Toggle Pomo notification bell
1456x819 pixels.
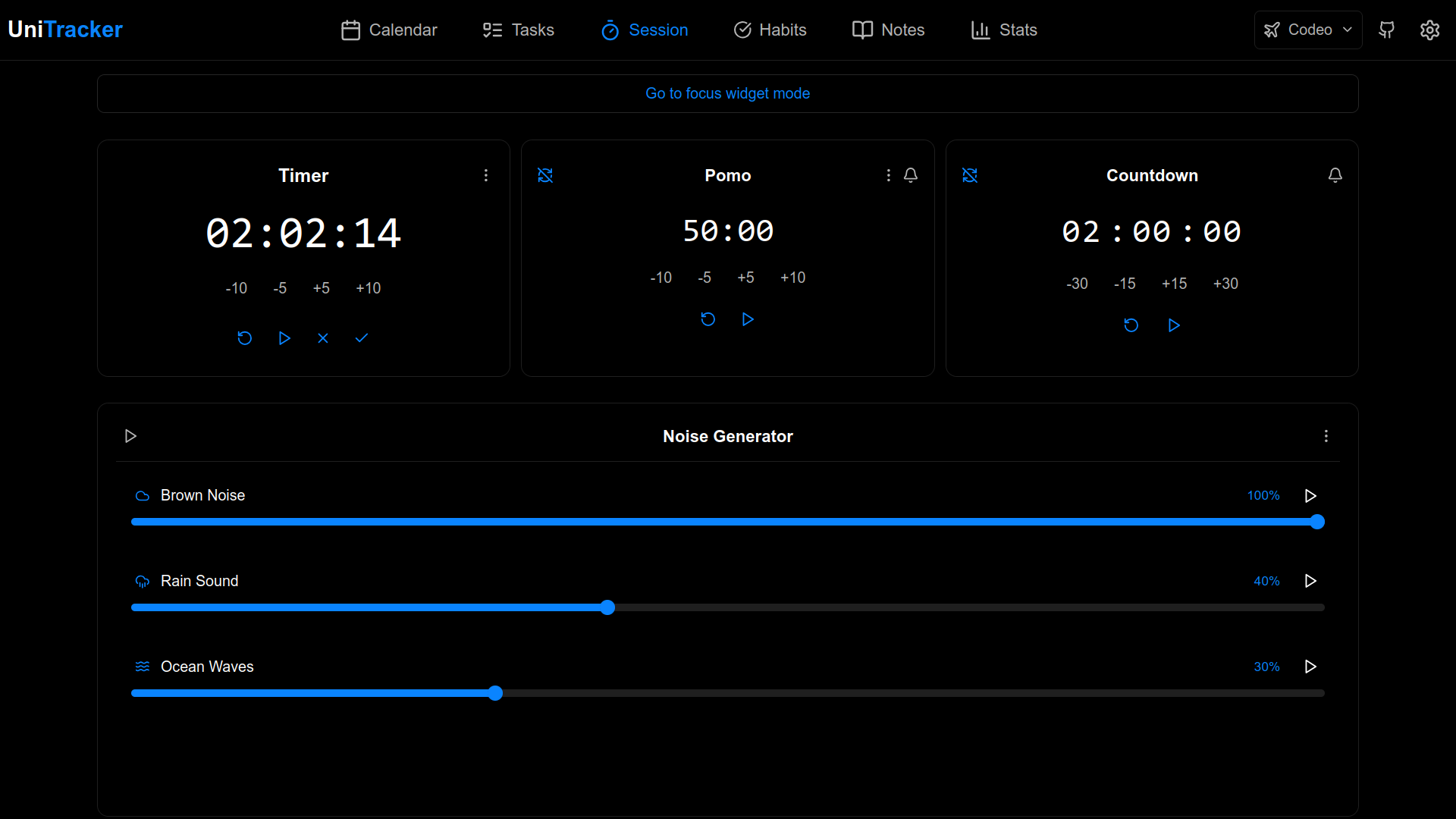(911, 175)
